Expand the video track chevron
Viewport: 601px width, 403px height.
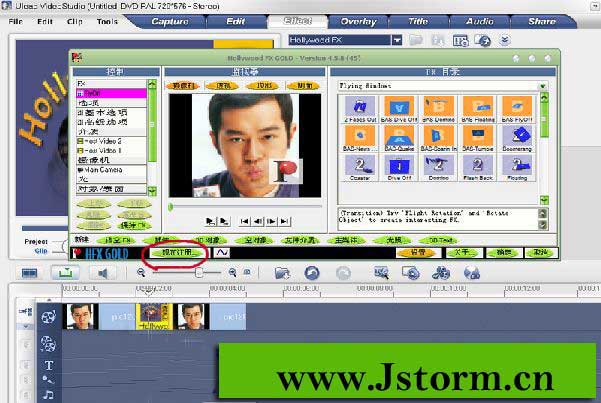click(26, 327)
